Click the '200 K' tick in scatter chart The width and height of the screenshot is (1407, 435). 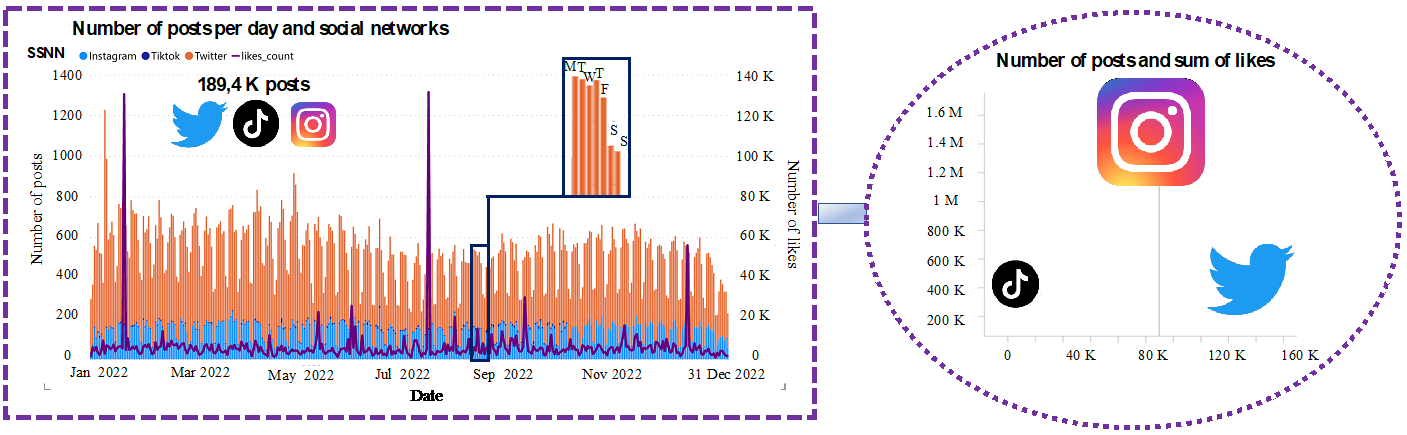945,319
